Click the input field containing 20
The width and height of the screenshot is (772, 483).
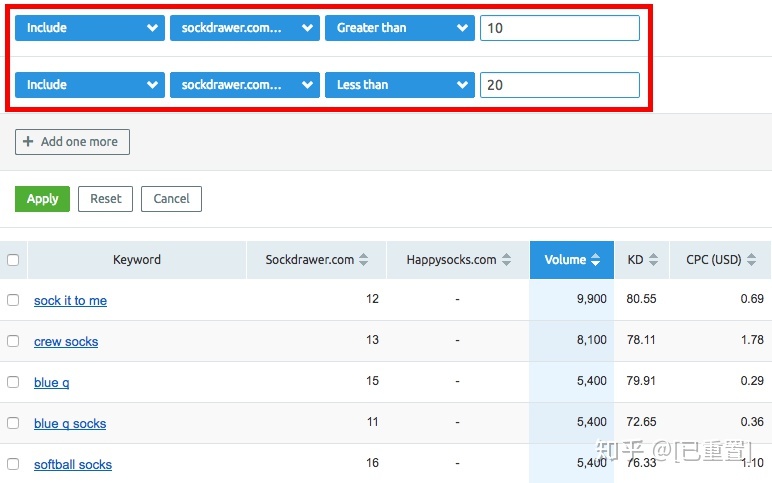(x=560, y=85)
